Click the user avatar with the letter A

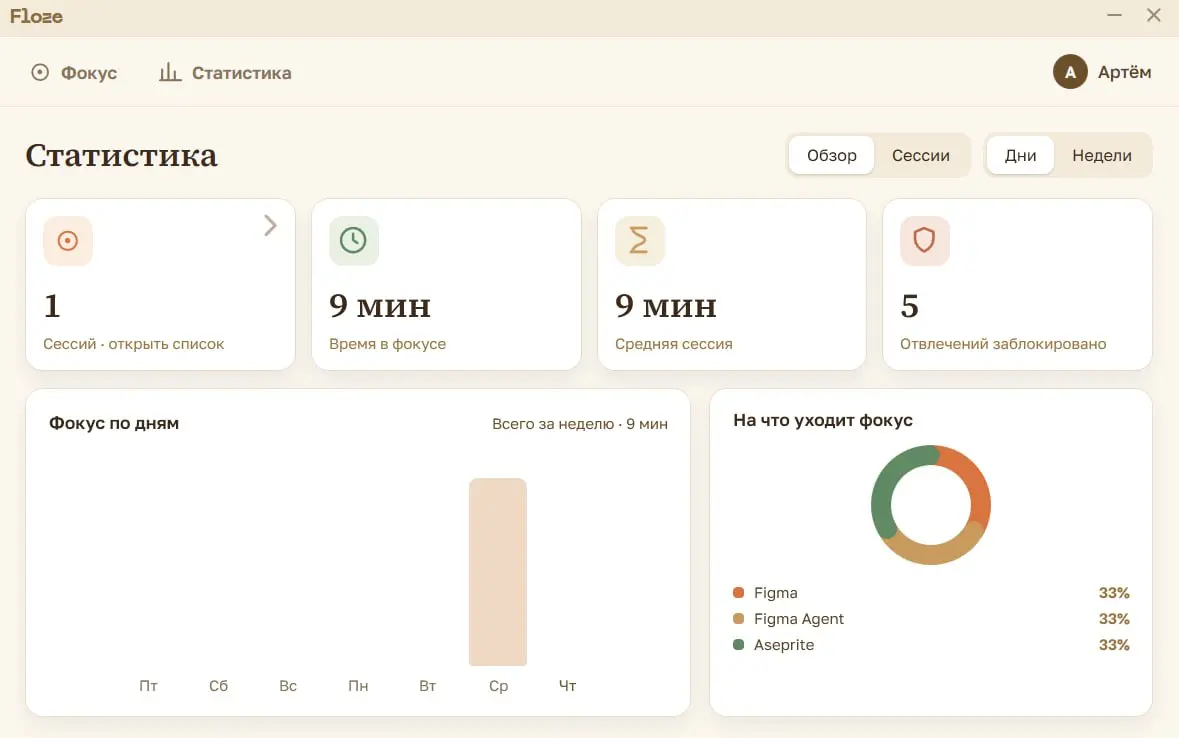(x=1070, y=72)
